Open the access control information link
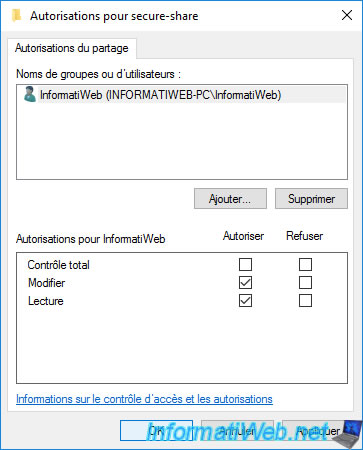 pyautogui.click(x=144, y=399)
